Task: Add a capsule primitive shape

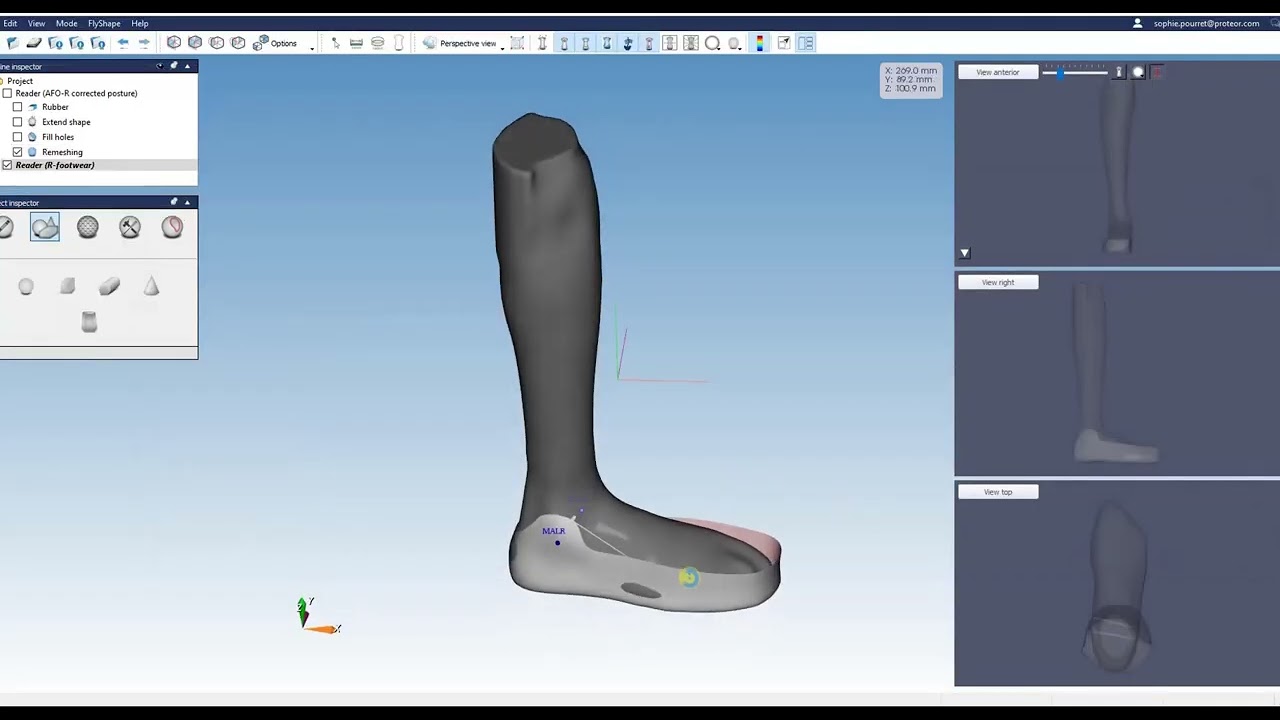Action: 109,287
